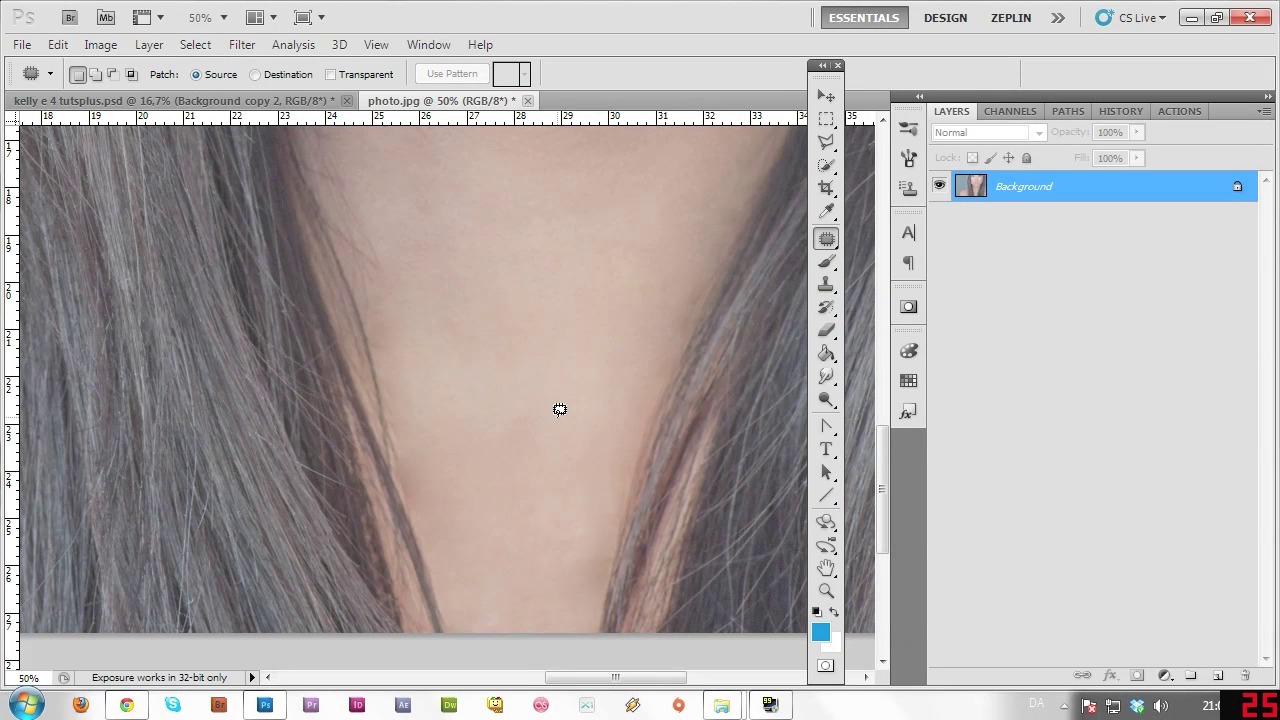Click the blue foreground color swatch

(820, 631)
